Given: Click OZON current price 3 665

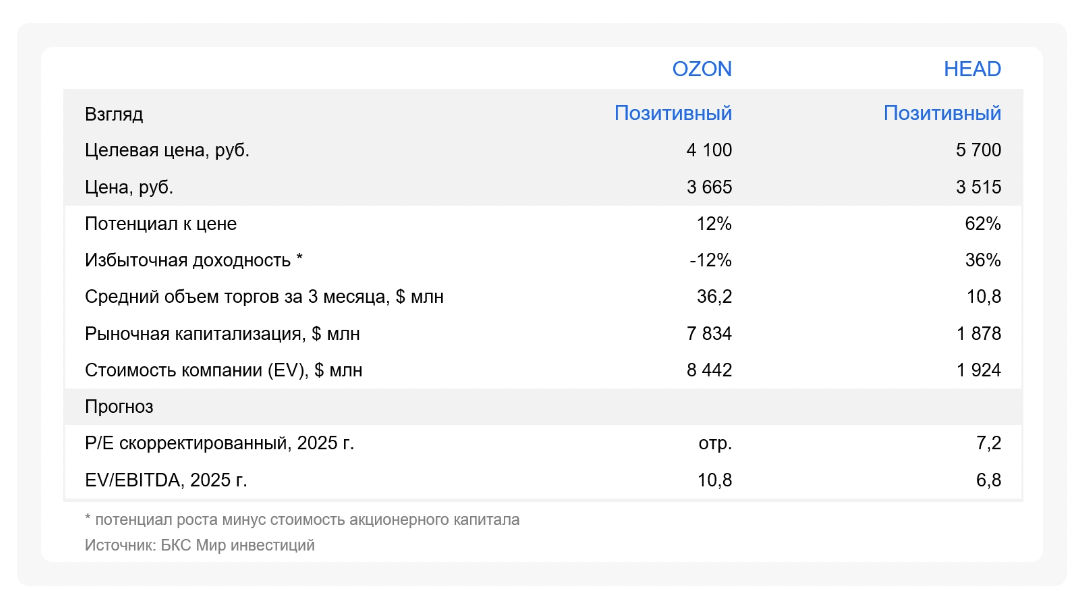Looking at the screenshot, I should 709,187.
